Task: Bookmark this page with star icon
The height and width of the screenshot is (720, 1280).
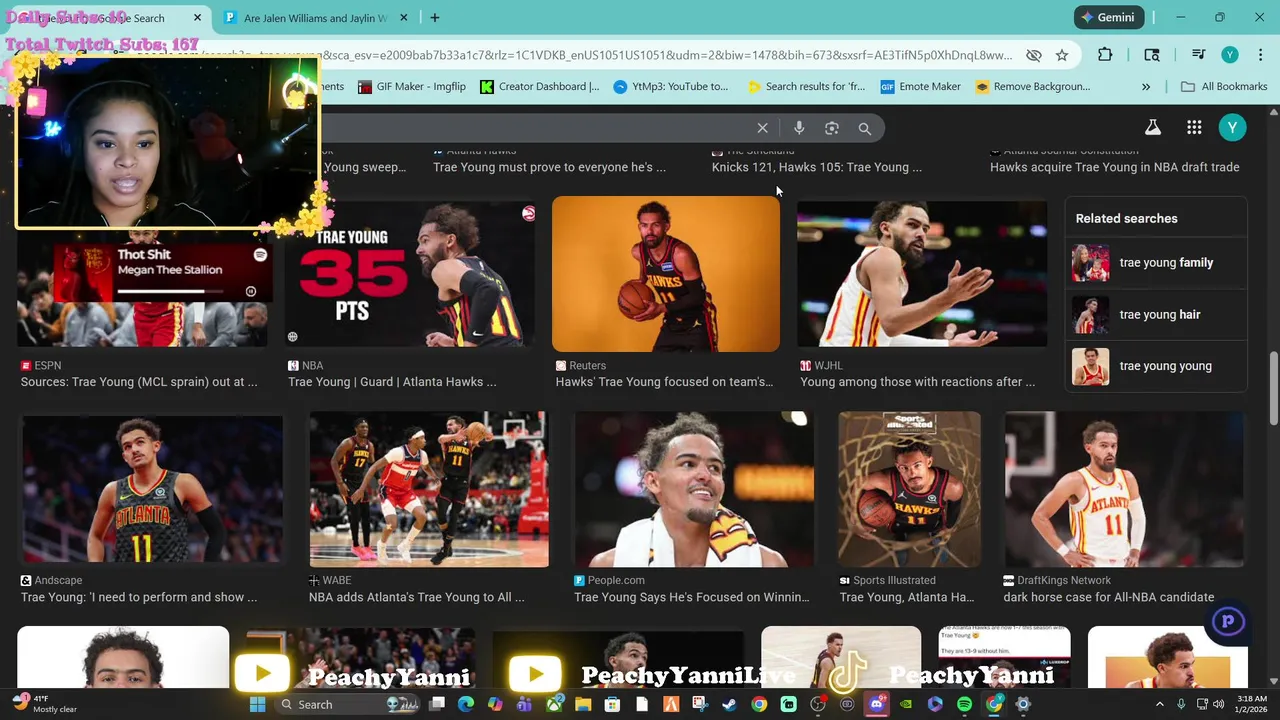Action: click(x=1062, y=55)
